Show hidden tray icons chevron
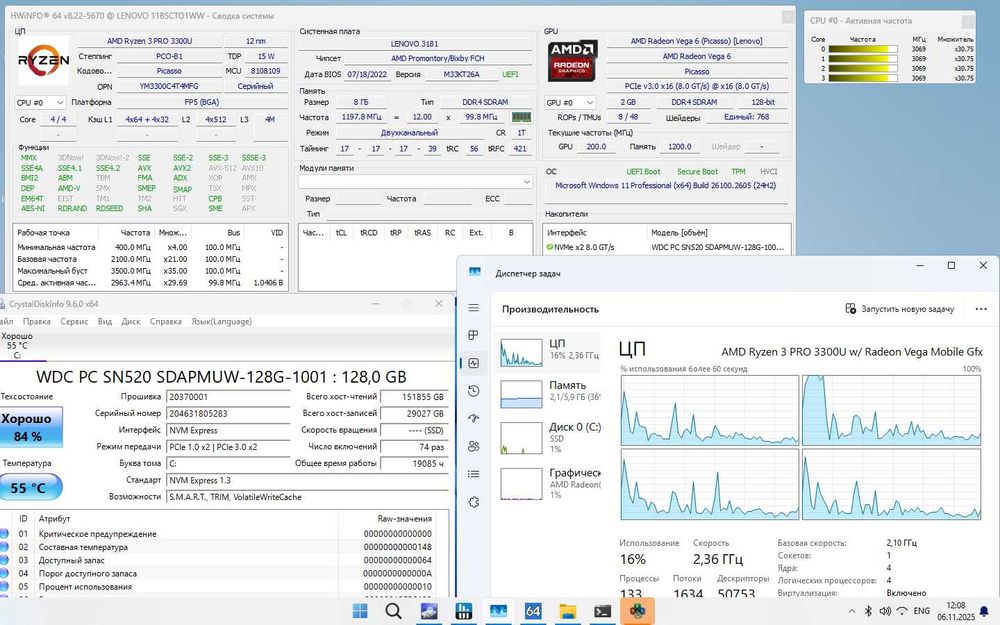The height and width of the screenshot is (625, 1000). [851, 611]
